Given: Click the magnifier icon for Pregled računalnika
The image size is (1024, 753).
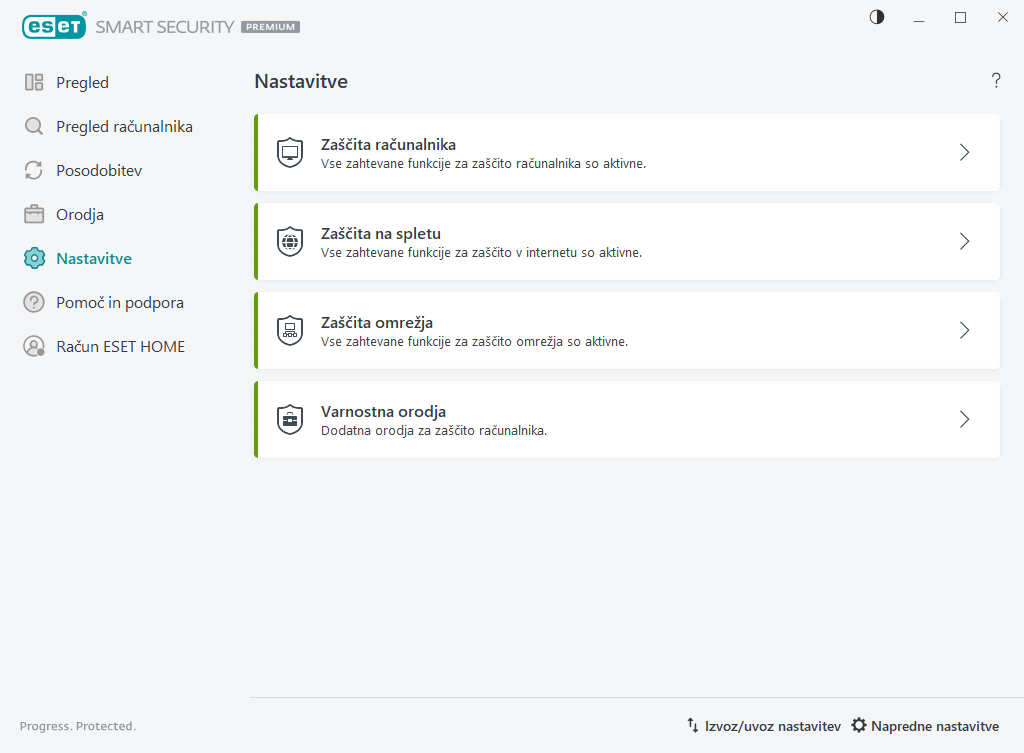Looking at the screenshot, I should click(34, 127).
